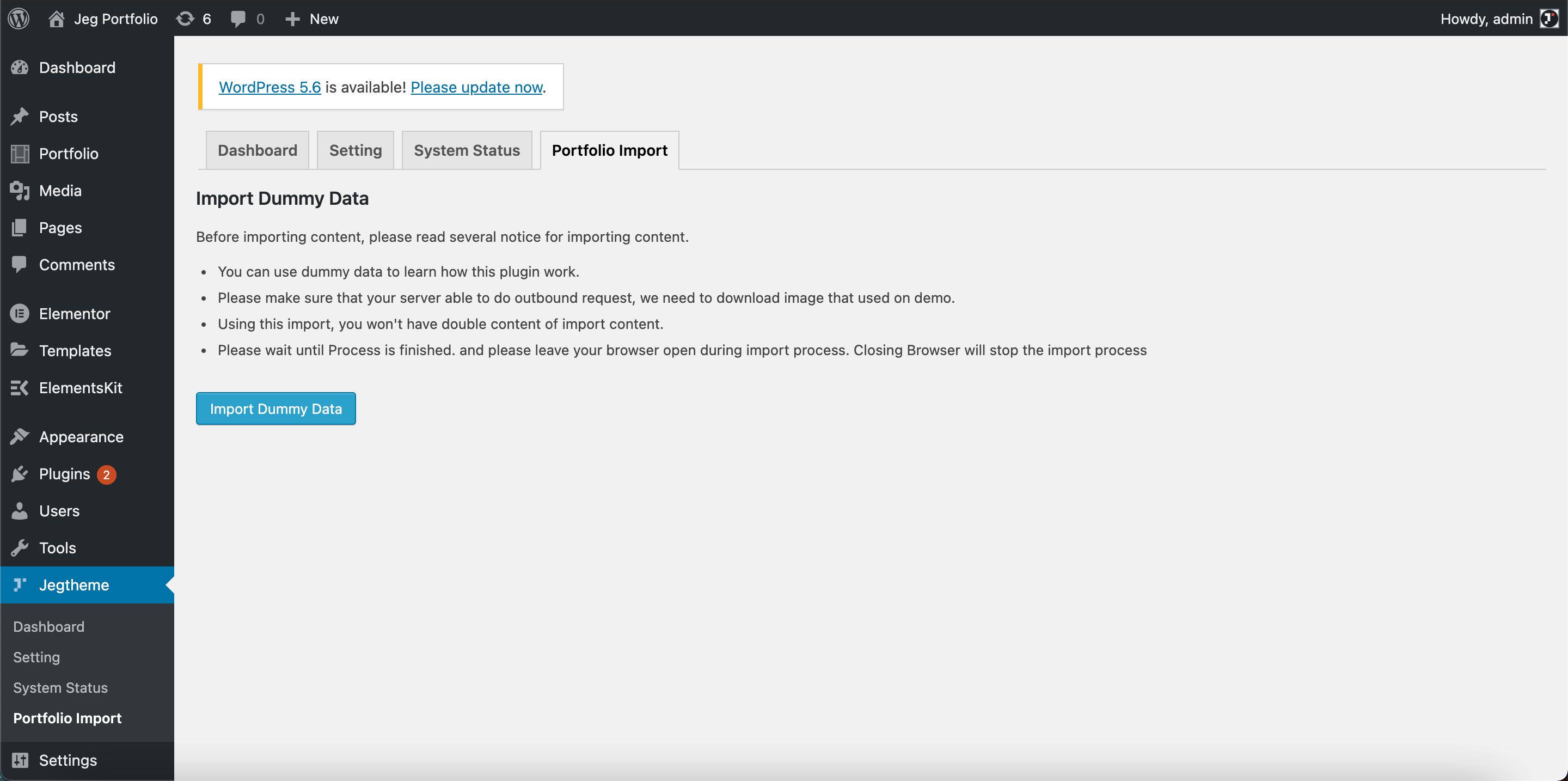
Task: Open the New content menu
Action: pos(311,19)
